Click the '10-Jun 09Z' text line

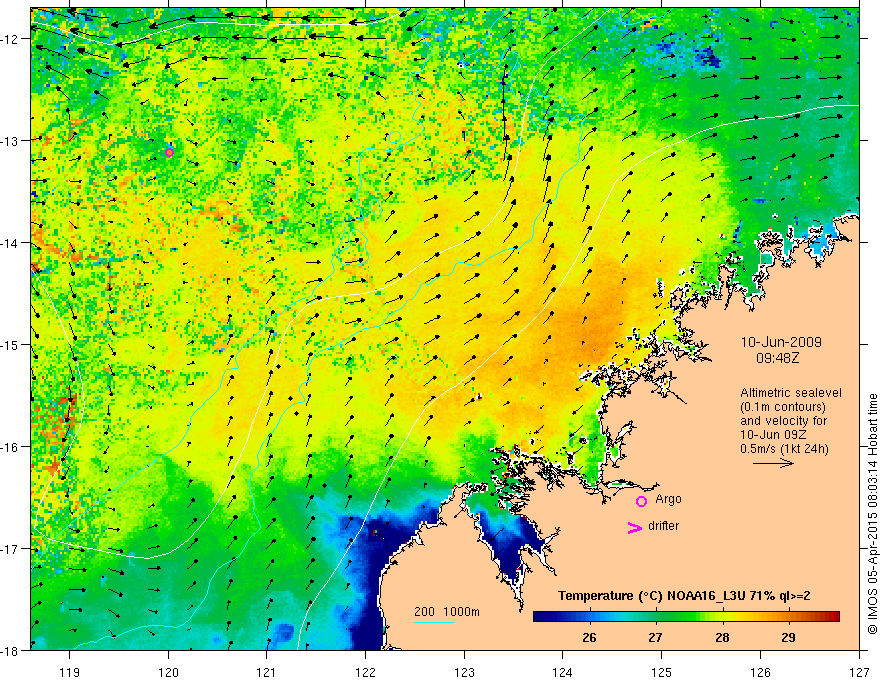771,434
